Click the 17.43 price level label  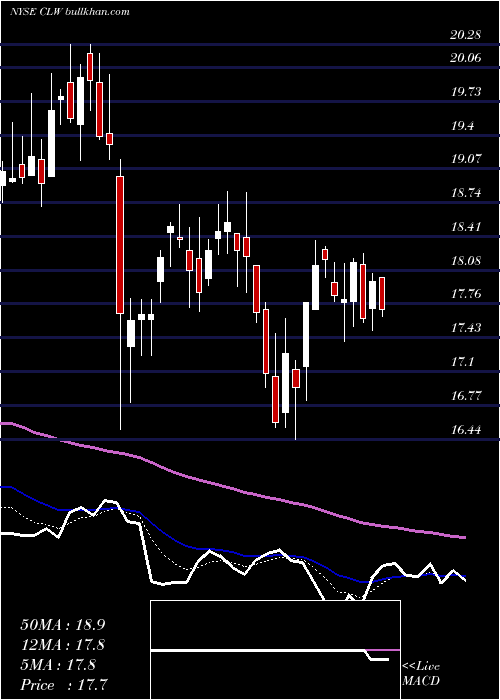pos(466,328)
